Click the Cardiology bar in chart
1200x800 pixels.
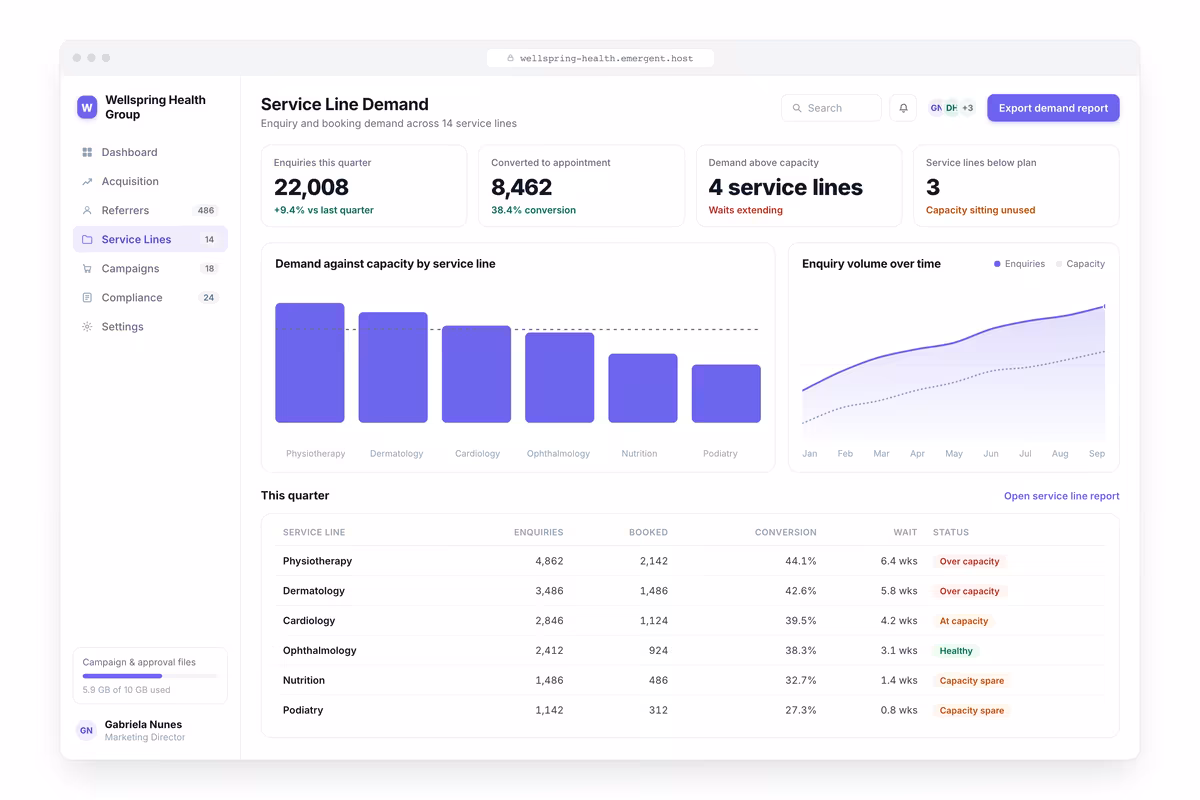[476, 374]
